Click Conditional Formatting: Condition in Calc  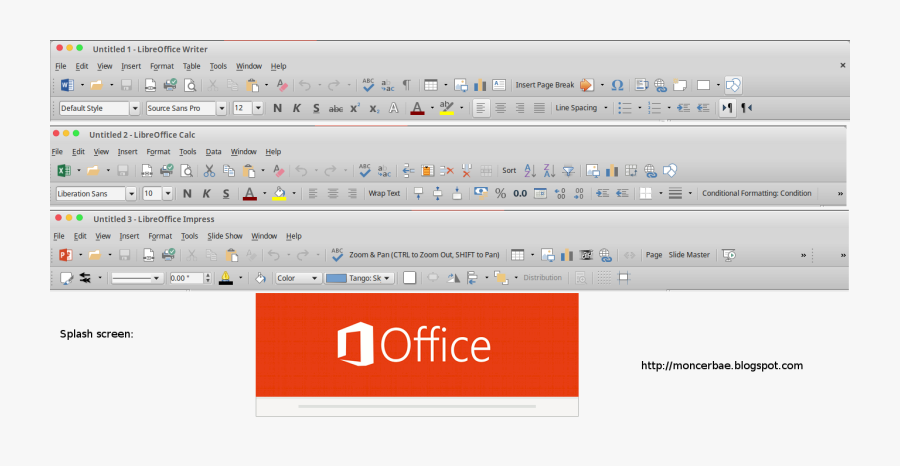[x=757, y=193]
